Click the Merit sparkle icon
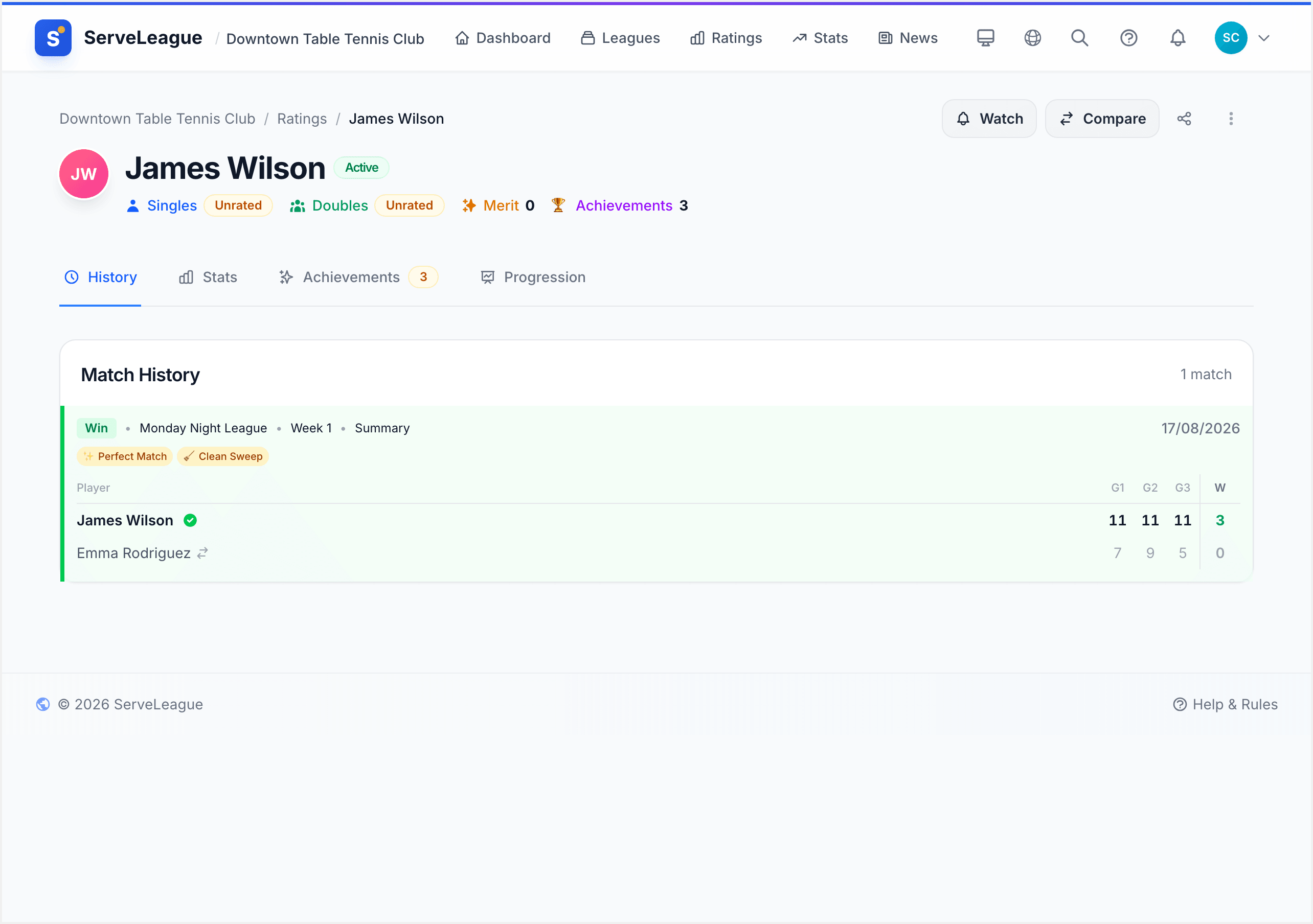 (x=469, y=205)
